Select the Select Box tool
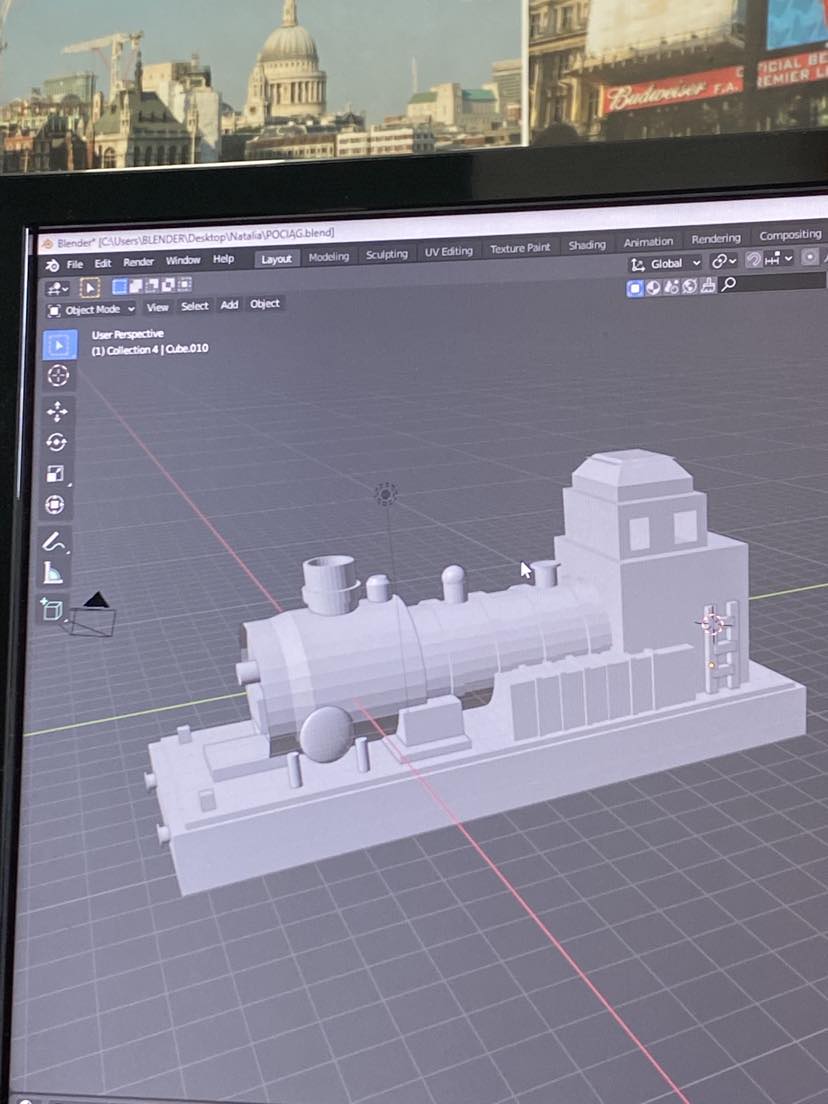Screen dimensions: 828x1104 [x=58, y=345]
